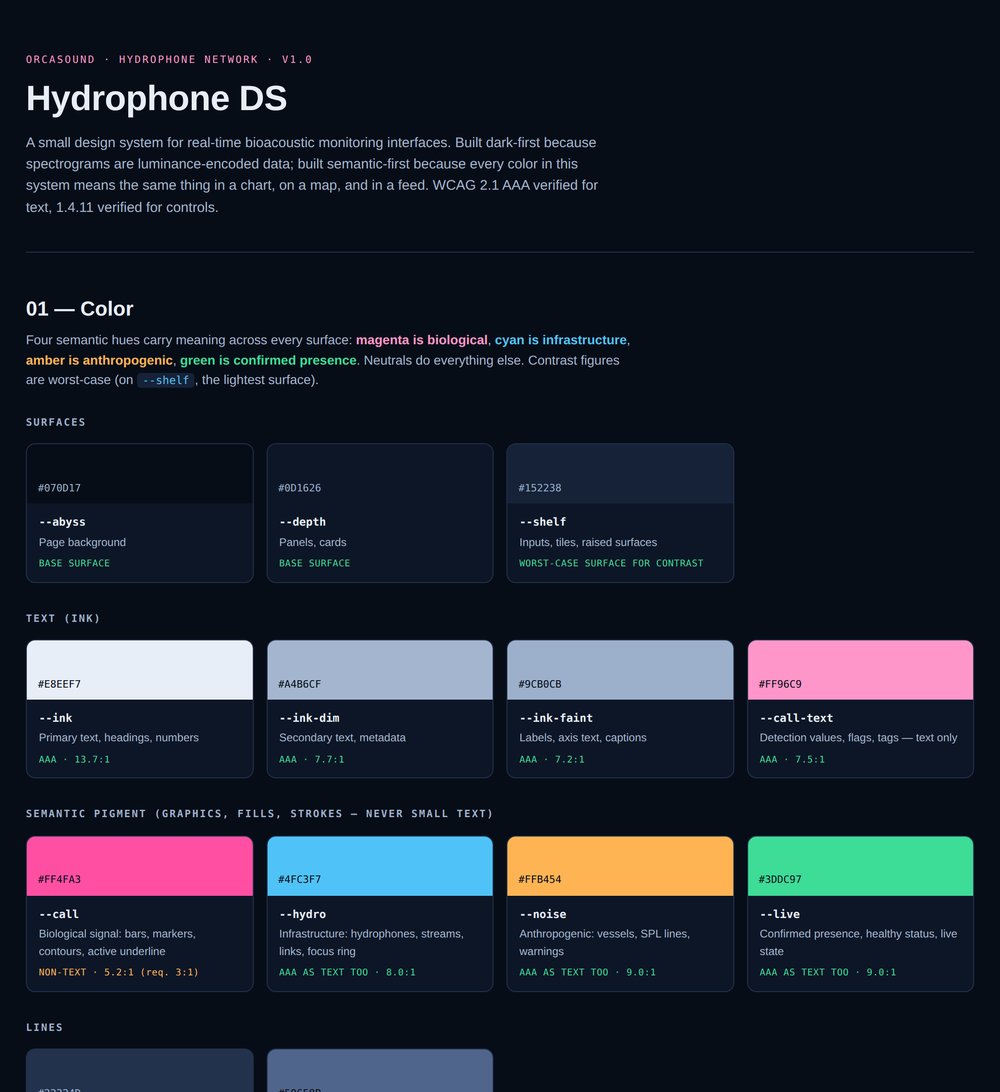Click the '--abyss' token name

(x=62, y=522)
